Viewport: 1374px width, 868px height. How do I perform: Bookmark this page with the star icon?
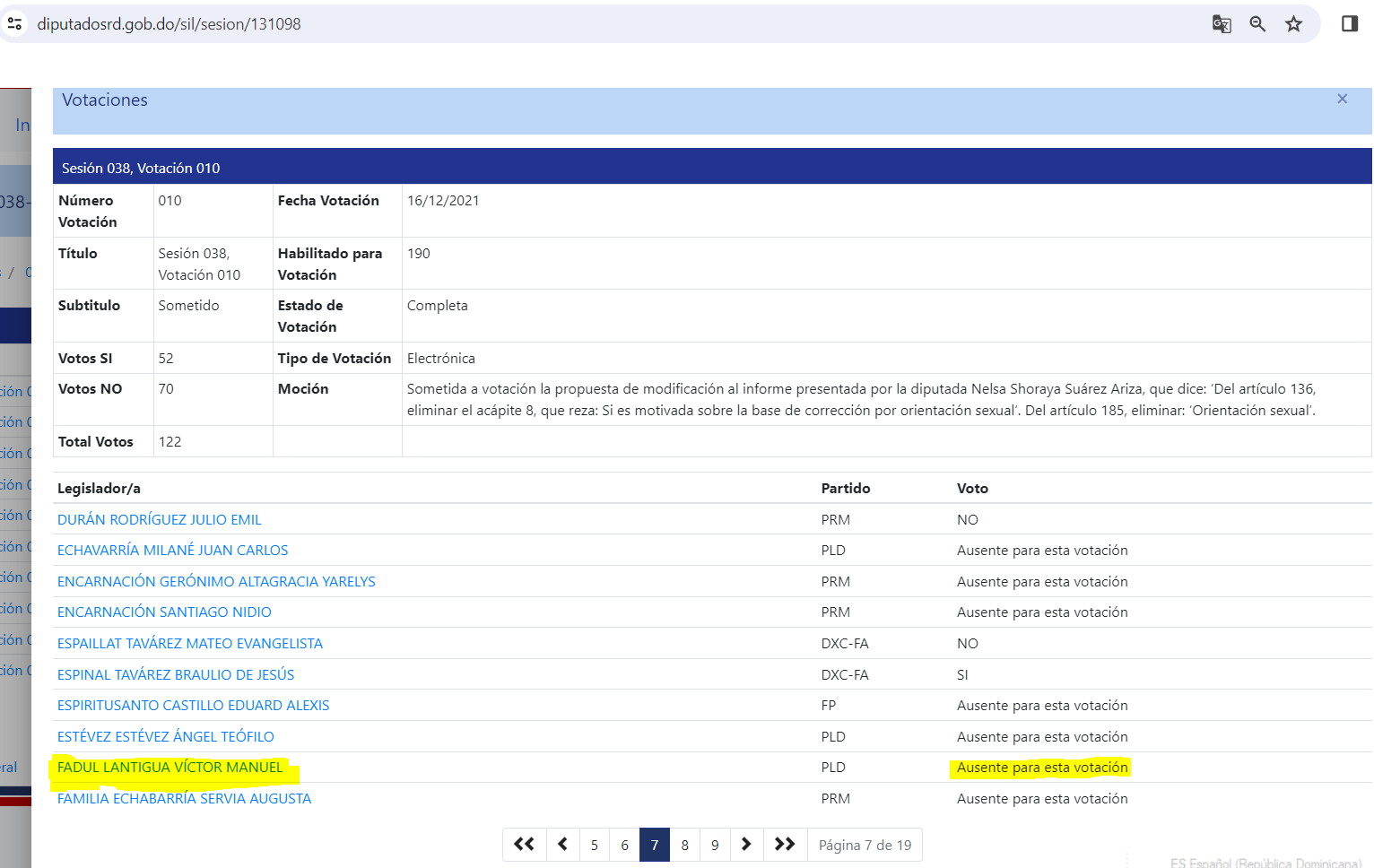tap(1293, 24)
